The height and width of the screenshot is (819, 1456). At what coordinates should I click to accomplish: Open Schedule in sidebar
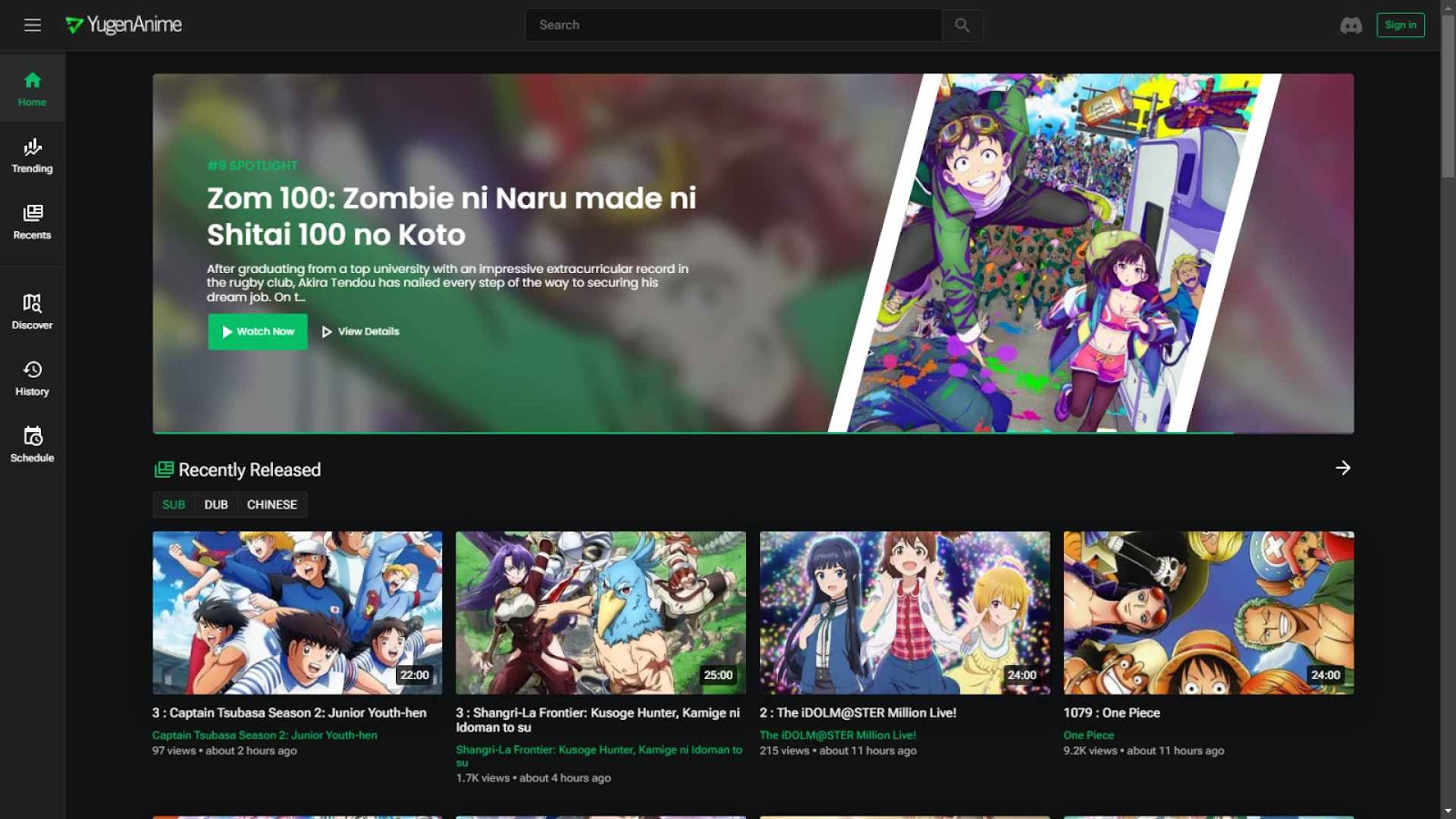coord(33,444)
